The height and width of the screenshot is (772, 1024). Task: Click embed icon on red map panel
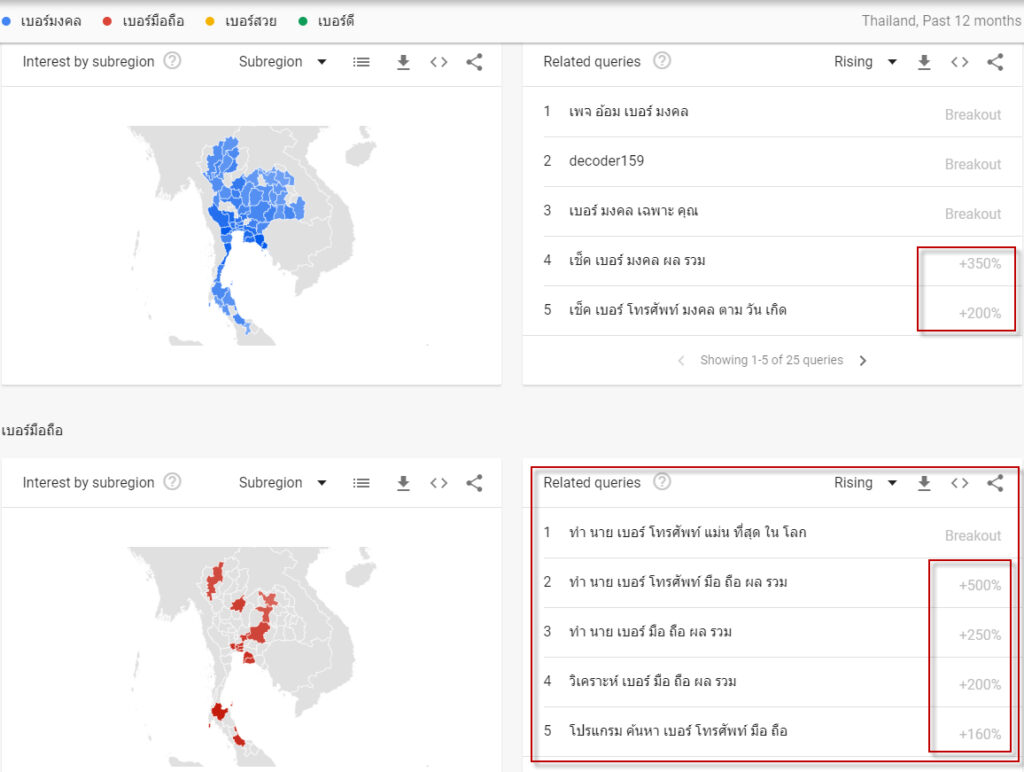point(439,483)
